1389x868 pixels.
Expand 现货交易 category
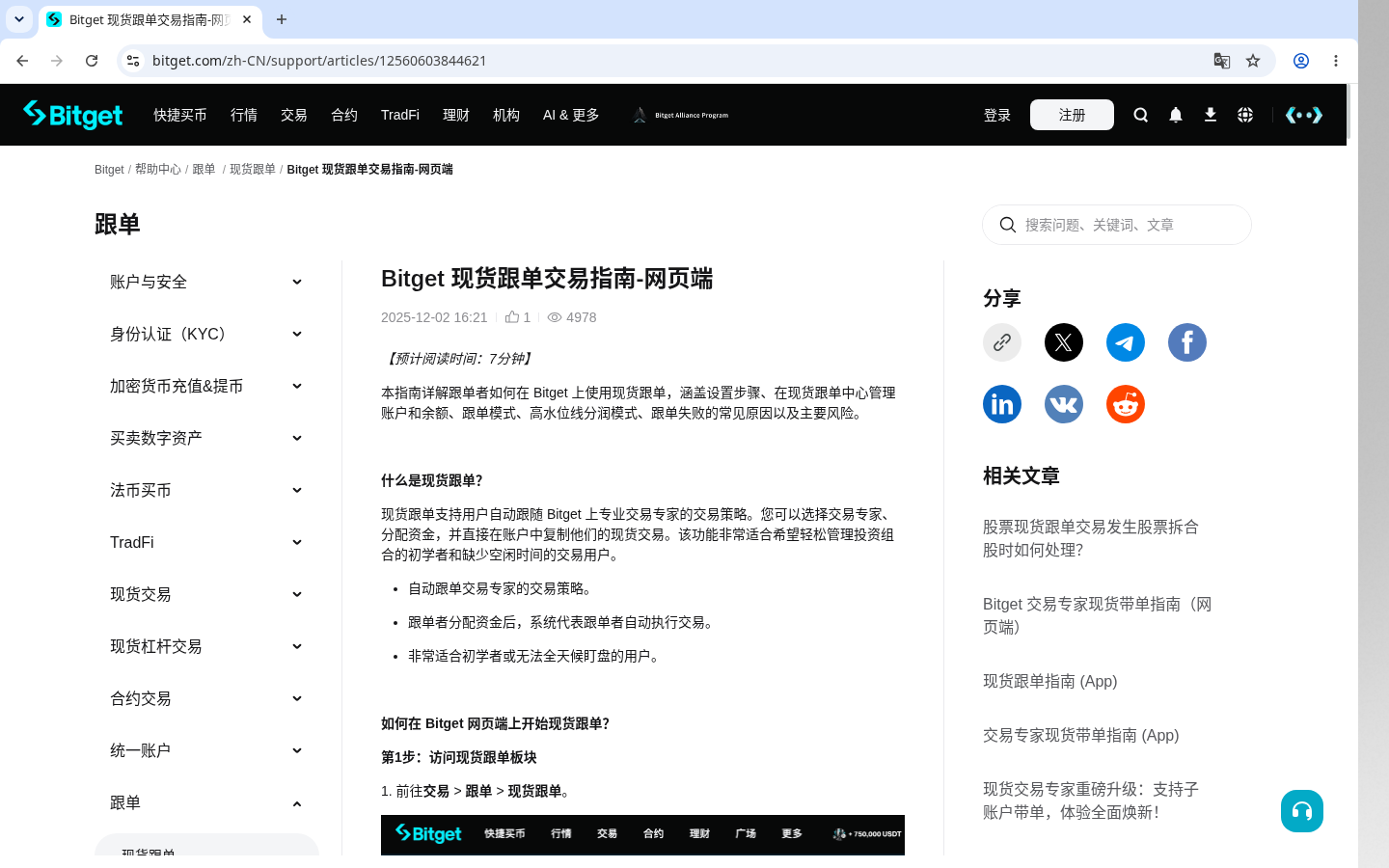[x=206, y=594]
